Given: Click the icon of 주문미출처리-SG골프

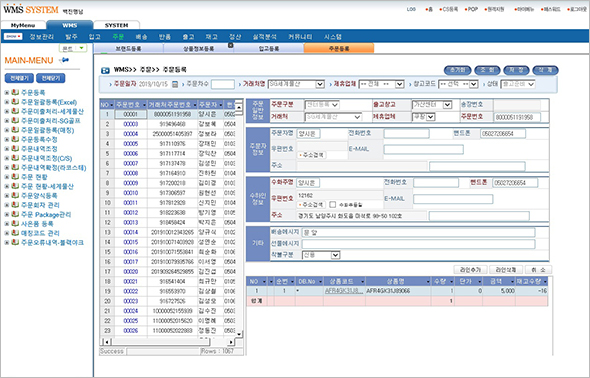Looking at the screenshot, I should 15,120.
